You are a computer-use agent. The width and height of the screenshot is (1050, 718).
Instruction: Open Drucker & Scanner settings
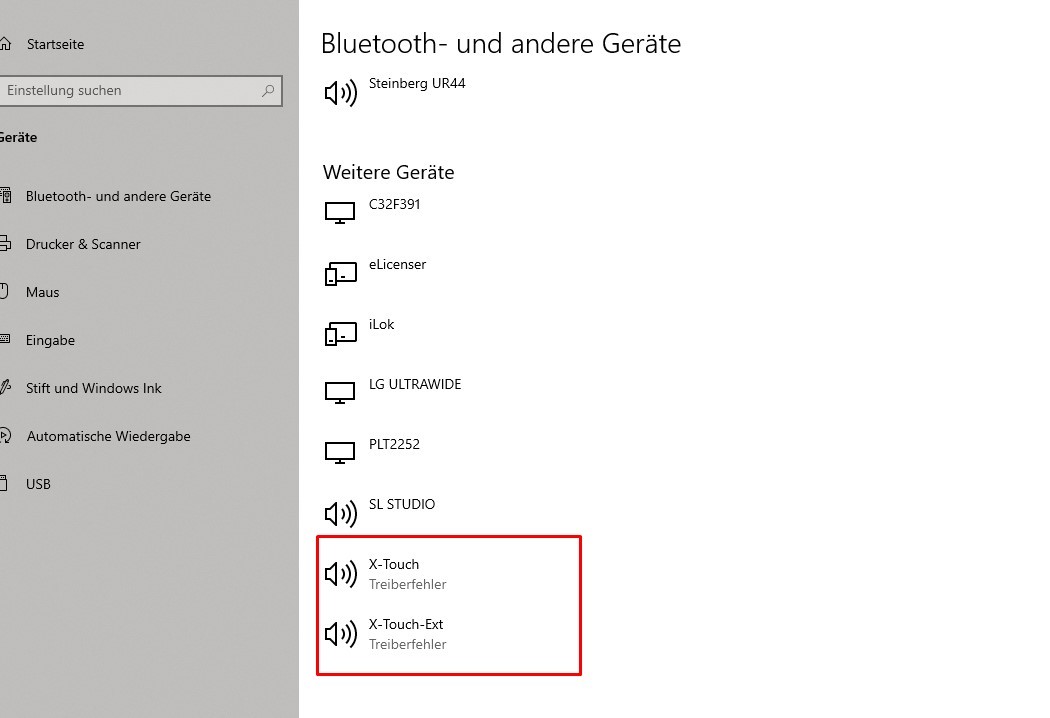pyautogui.click(x=83, y=244)
